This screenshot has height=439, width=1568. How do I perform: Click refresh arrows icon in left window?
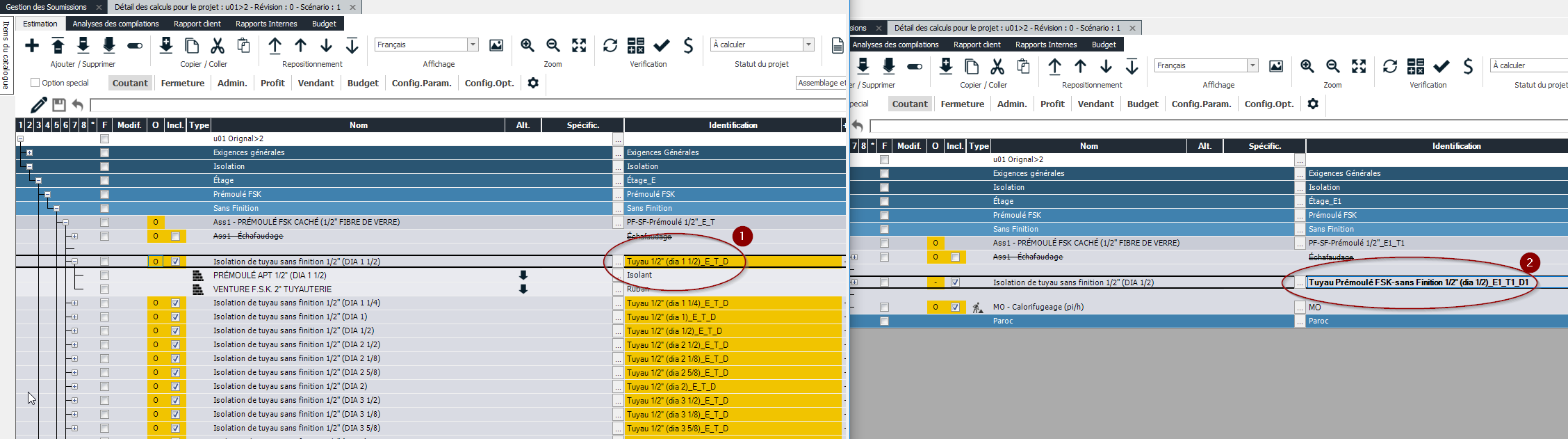pyautogui.click(x=610, y=46)
